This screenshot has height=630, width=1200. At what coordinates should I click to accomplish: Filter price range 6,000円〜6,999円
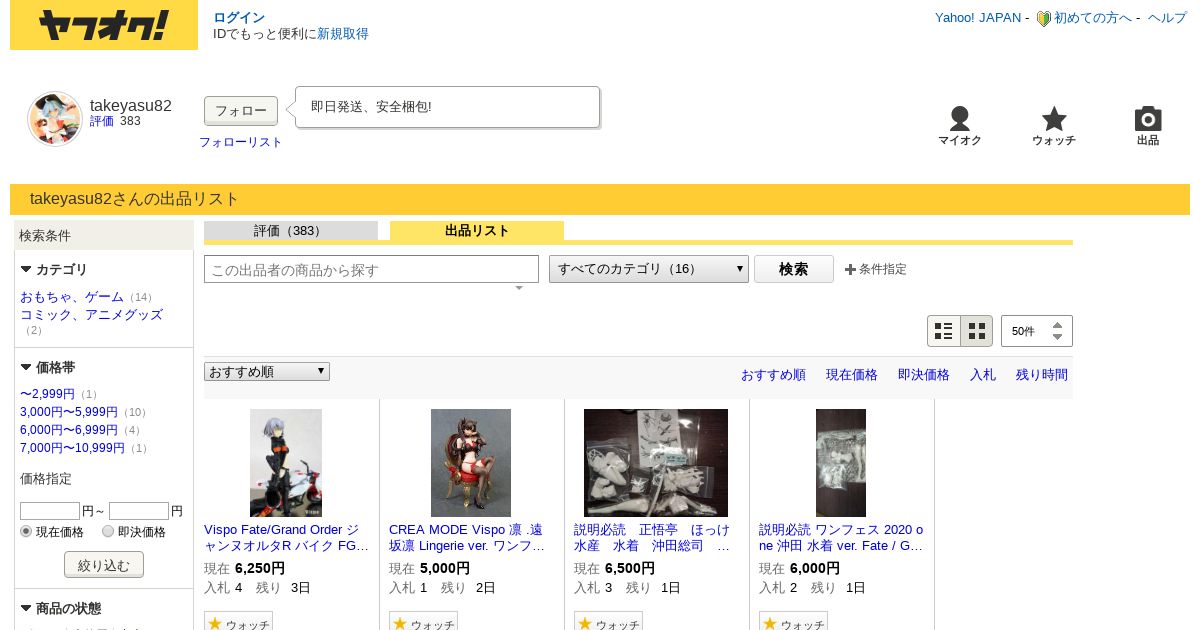pyautogui.click(x=69, y=430)
